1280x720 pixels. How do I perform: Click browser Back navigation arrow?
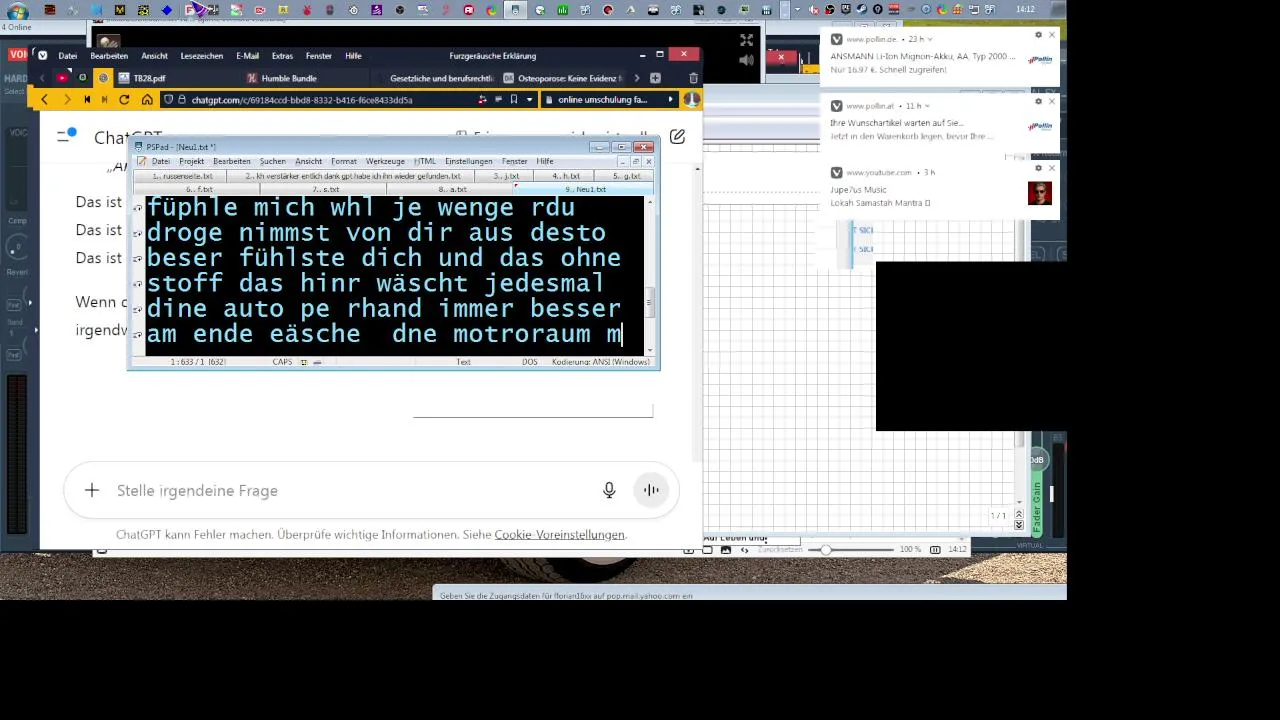pos(44,100)
